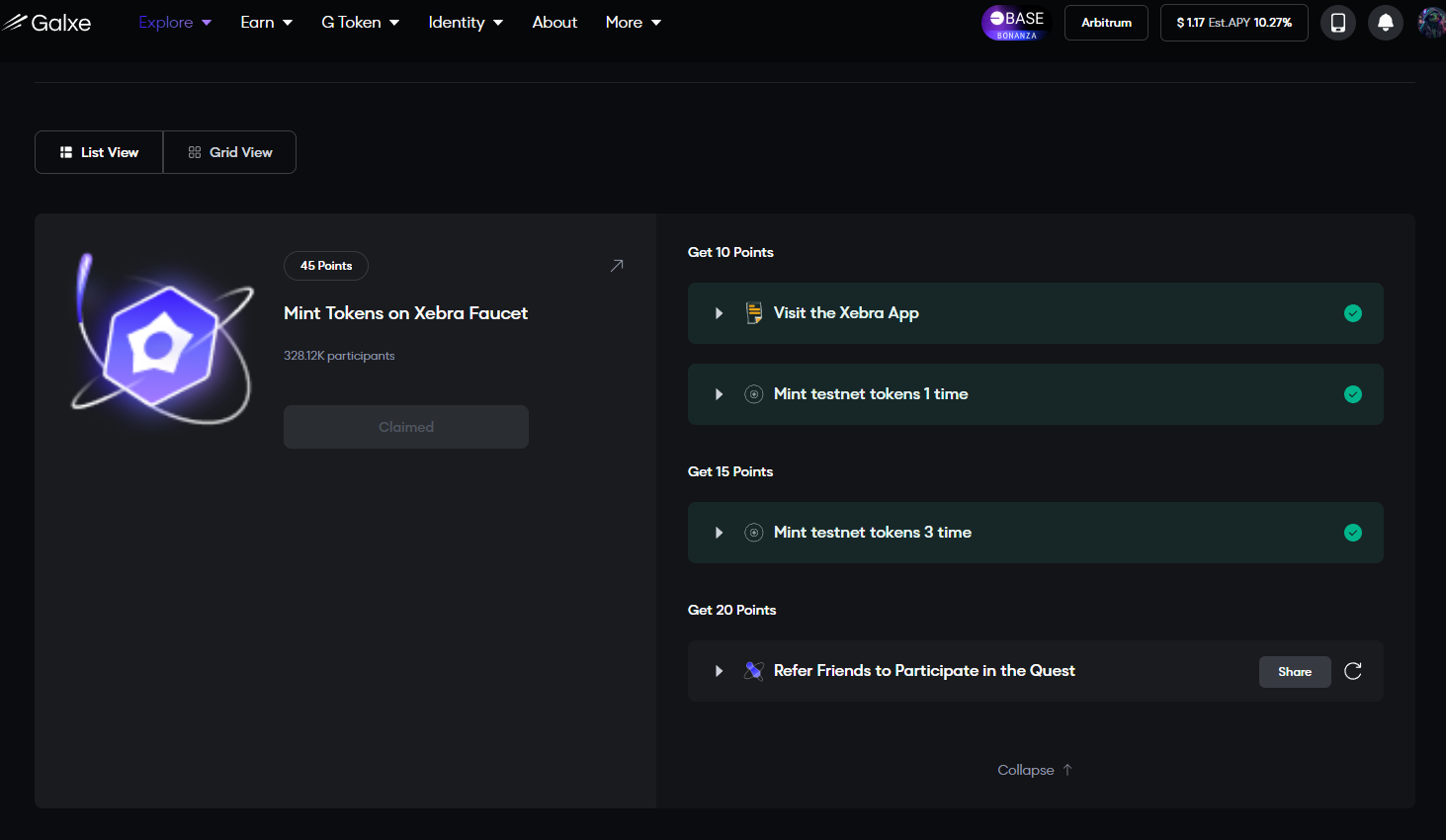Open the Galxe home logo
Viewport: 1446px width, 840px height.
pos(46,22)
